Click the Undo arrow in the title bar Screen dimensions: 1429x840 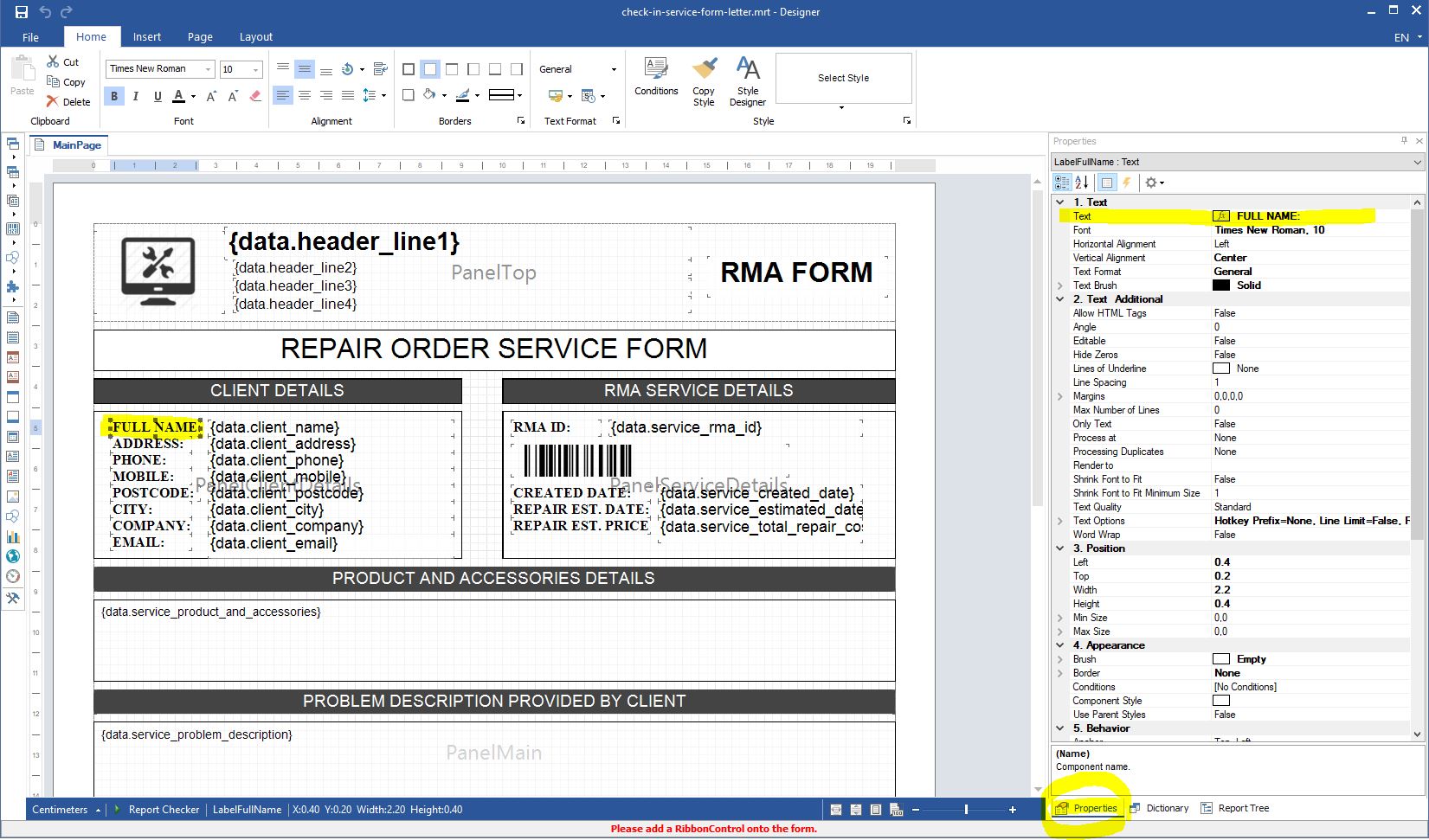45,12
